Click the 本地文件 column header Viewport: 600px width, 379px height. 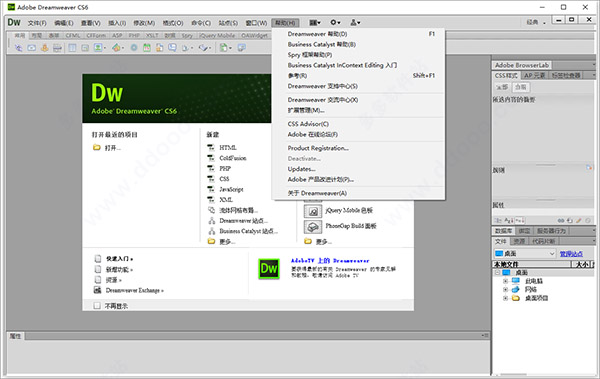(531, 264)
